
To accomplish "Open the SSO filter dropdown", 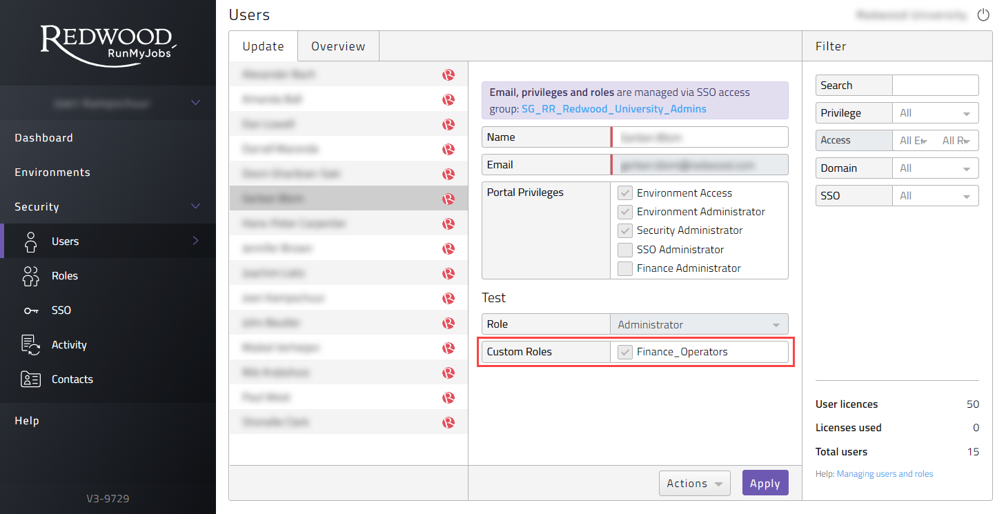I will [935, 196].
